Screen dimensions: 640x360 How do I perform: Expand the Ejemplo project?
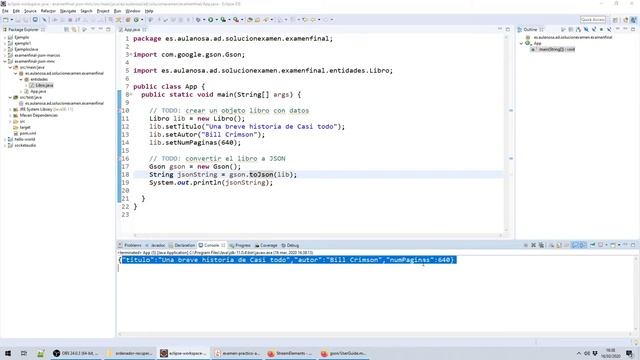coord(5,37)
